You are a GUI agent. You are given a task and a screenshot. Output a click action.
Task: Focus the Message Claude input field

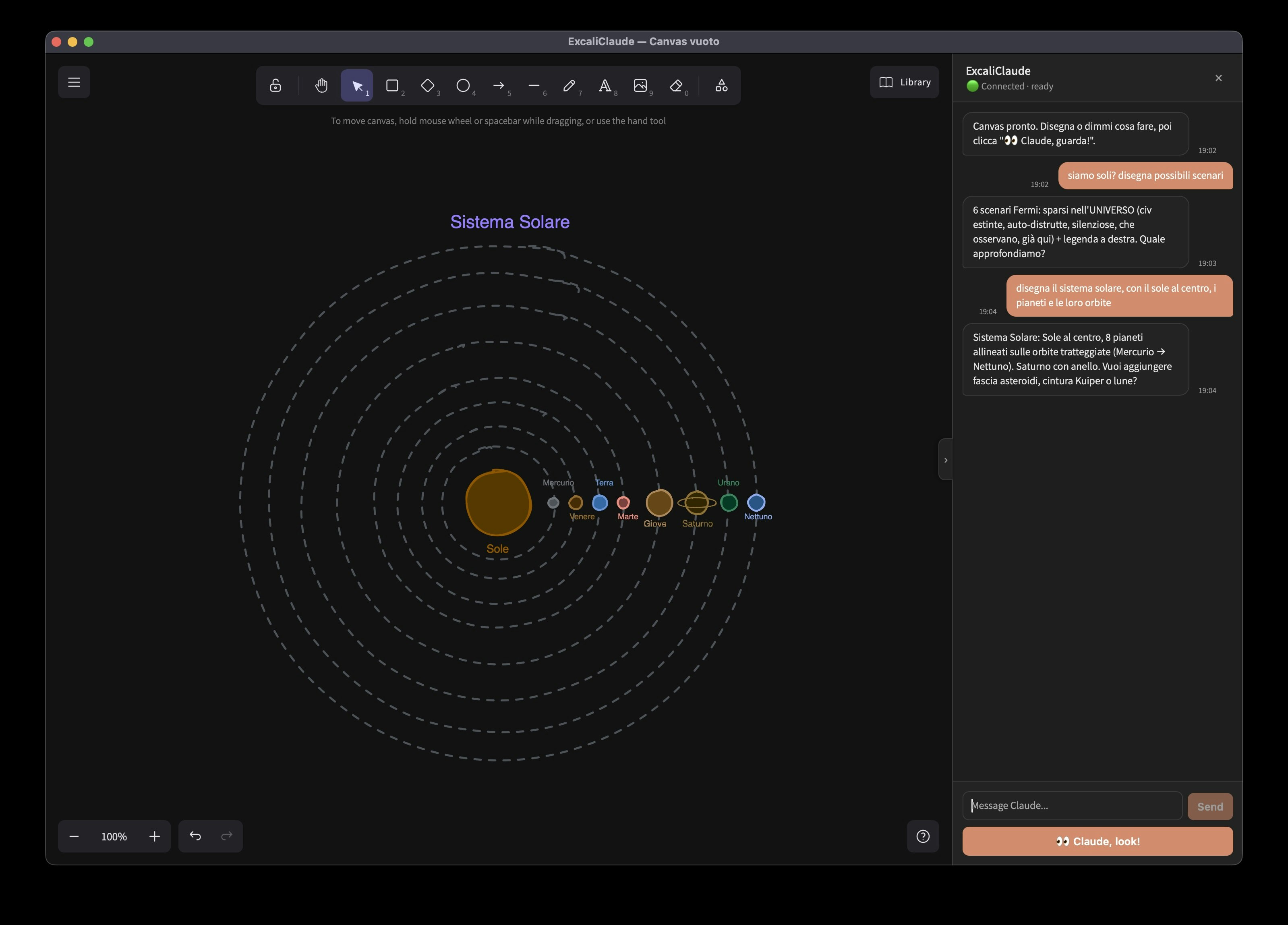[x=1072, y=806]
